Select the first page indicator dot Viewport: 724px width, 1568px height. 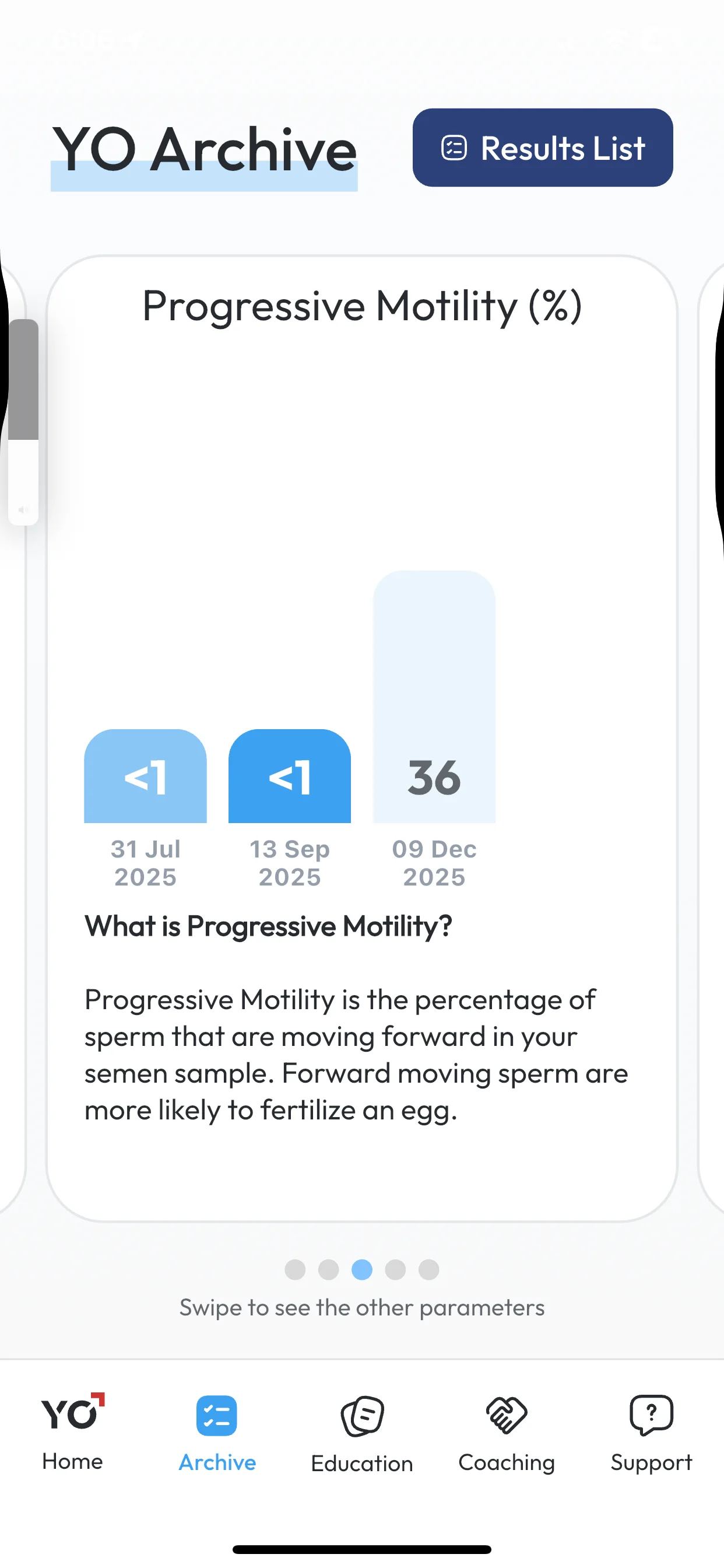(x=295, y=1270)
